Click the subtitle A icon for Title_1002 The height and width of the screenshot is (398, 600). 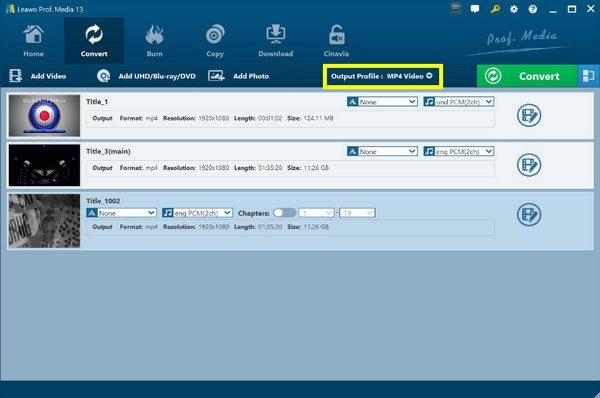point(91,213)
